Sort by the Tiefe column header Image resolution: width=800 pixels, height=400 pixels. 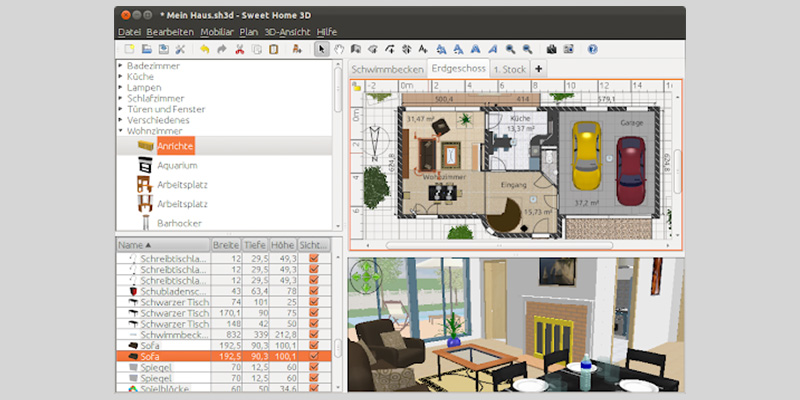pyautogui.click(x=255, y=245)
